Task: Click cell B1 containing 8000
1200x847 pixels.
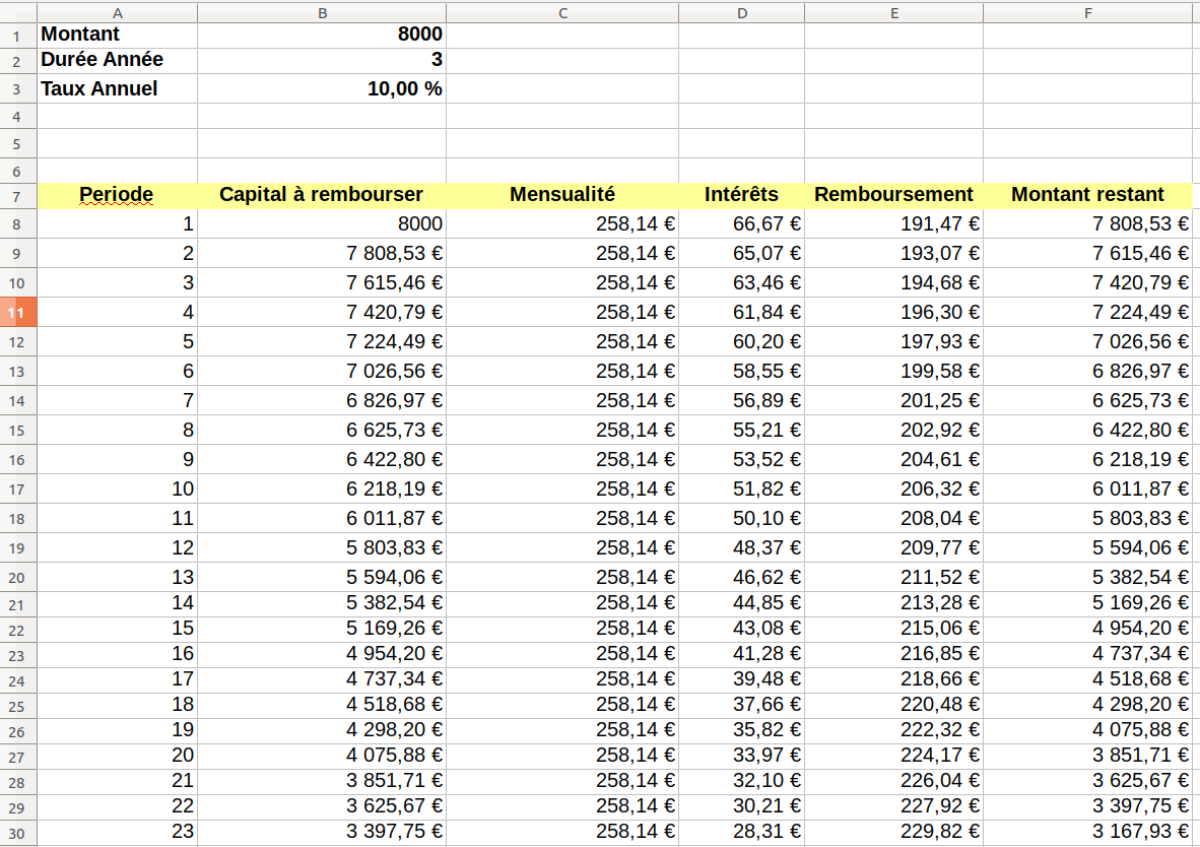Action: click(322, 34)
